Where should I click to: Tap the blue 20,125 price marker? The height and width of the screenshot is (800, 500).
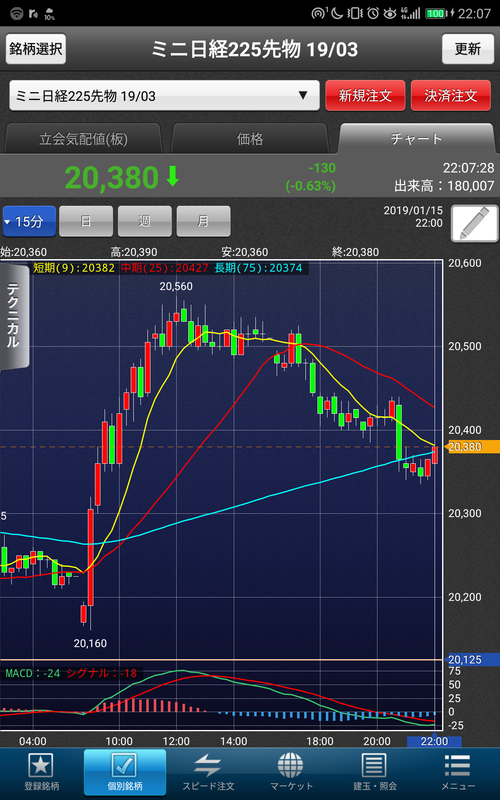point(472,660)
